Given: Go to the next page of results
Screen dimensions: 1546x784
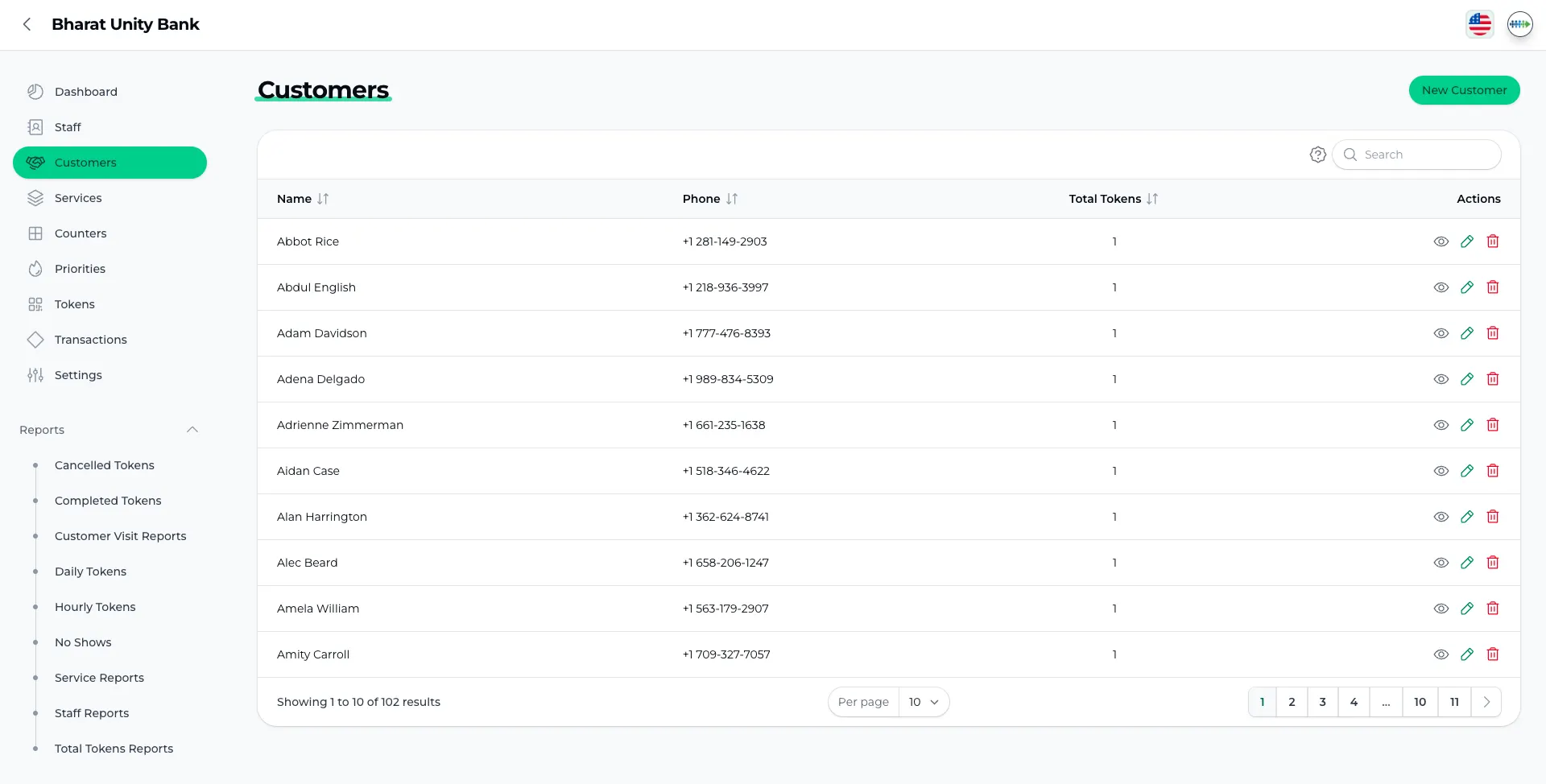Looking at the screenshot, I should coord(1486,702).
